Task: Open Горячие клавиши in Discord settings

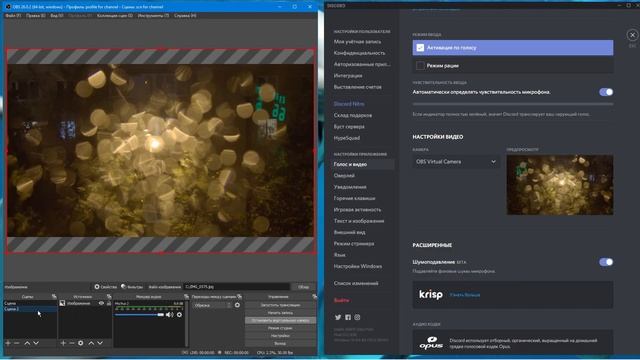Action: (354, 198)
